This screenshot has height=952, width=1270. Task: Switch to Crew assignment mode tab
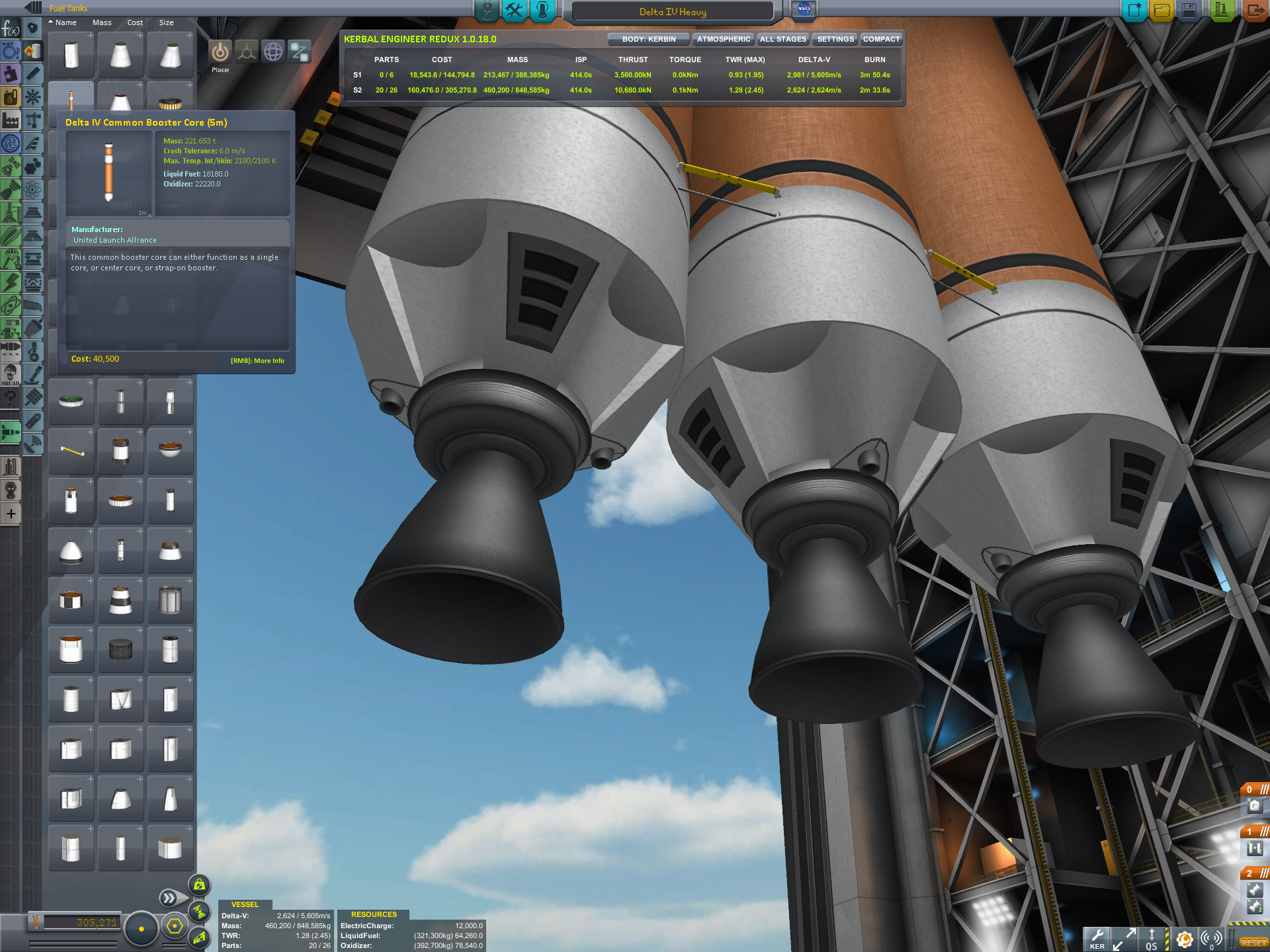coord(542,11)
